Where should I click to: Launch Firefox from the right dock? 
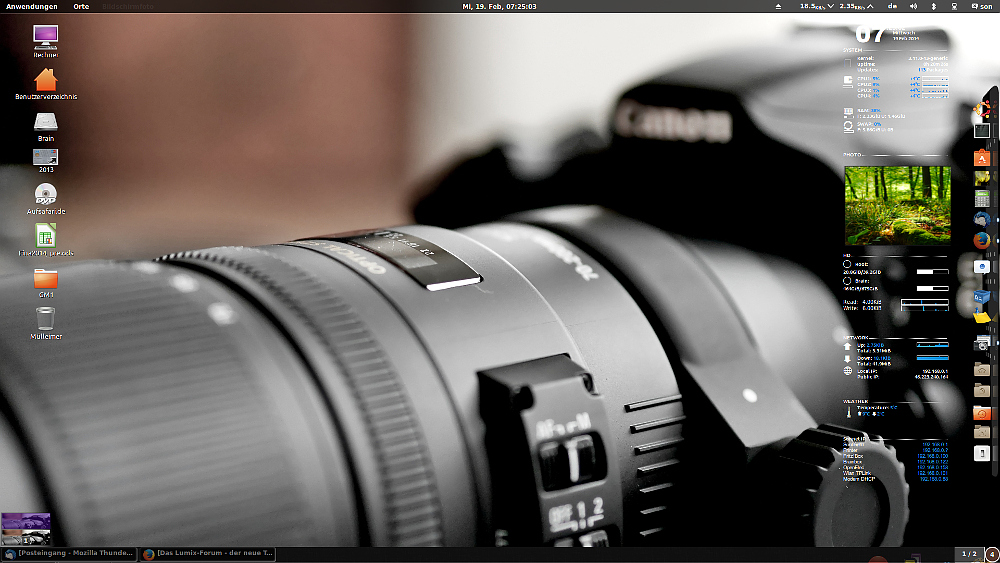(982, 240)
